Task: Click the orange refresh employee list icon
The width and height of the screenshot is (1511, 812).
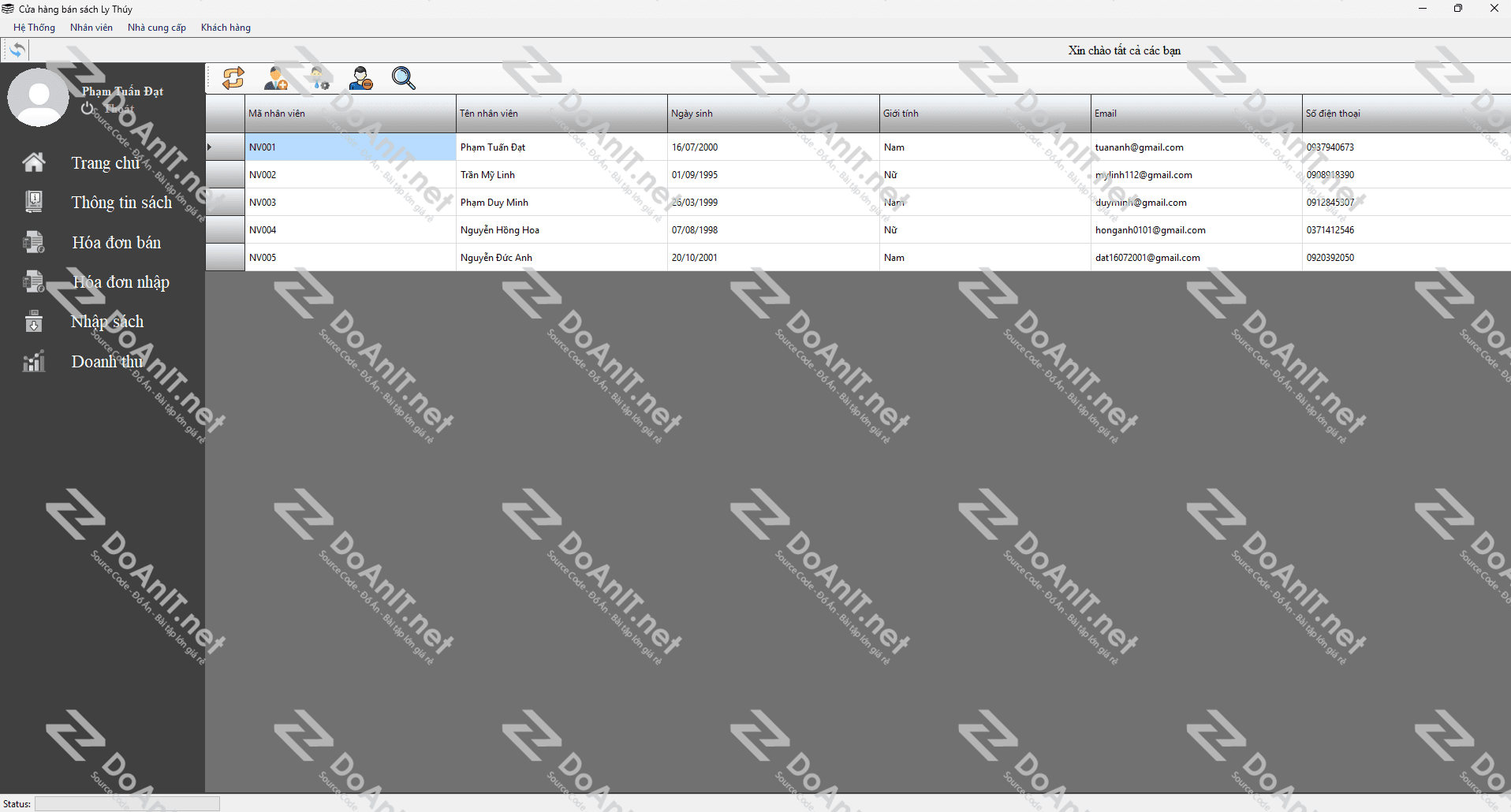Action: pyautogui.click(x=233, y=78)
